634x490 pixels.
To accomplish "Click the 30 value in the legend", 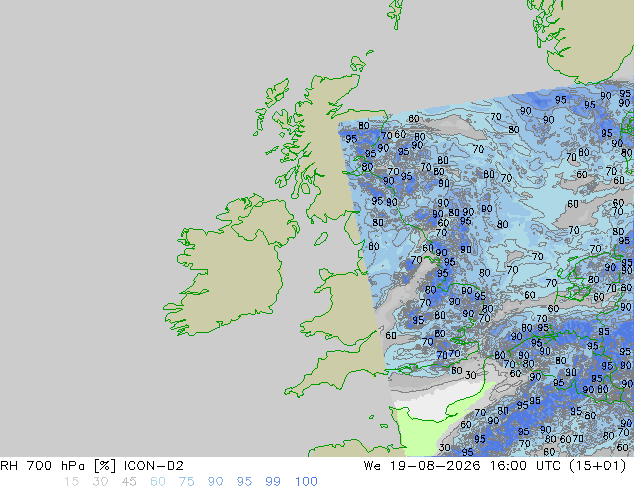I will (x=100, y=482).
